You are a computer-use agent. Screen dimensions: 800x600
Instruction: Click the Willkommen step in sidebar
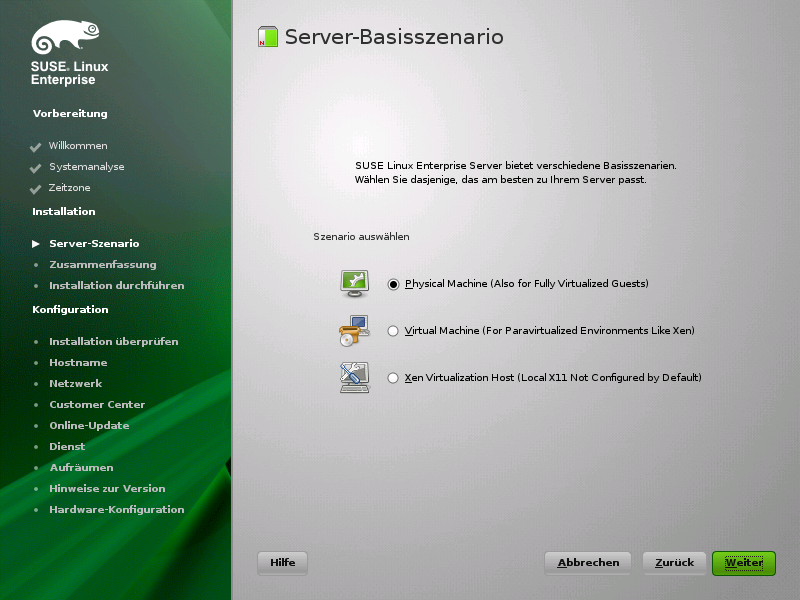point(78,146)
